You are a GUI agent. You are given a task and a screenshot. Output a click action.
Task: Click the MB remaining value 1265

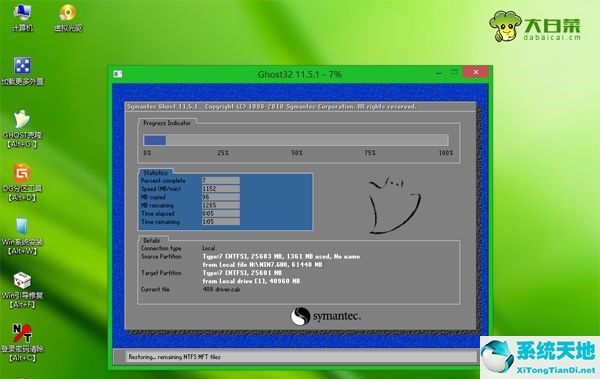tap(221, 205)
